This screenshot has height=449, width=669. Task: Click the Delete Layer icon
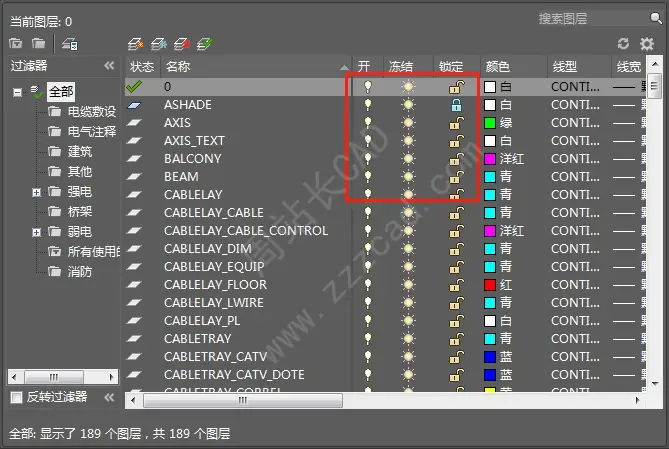pyautogui.click(x=182, y=44)
